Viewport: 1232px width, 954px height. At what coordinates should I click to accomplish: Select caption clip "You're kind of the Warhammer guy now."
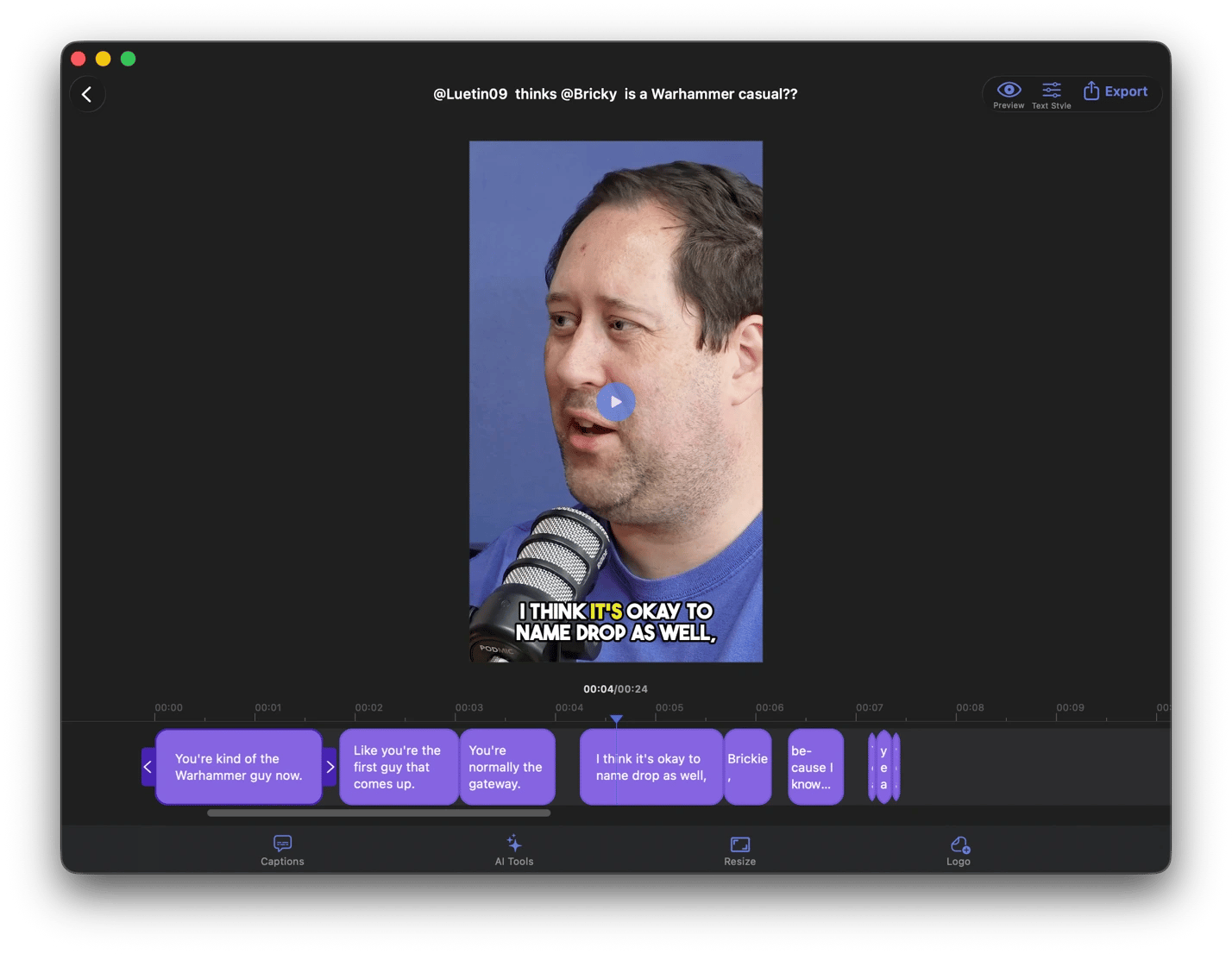239,767
